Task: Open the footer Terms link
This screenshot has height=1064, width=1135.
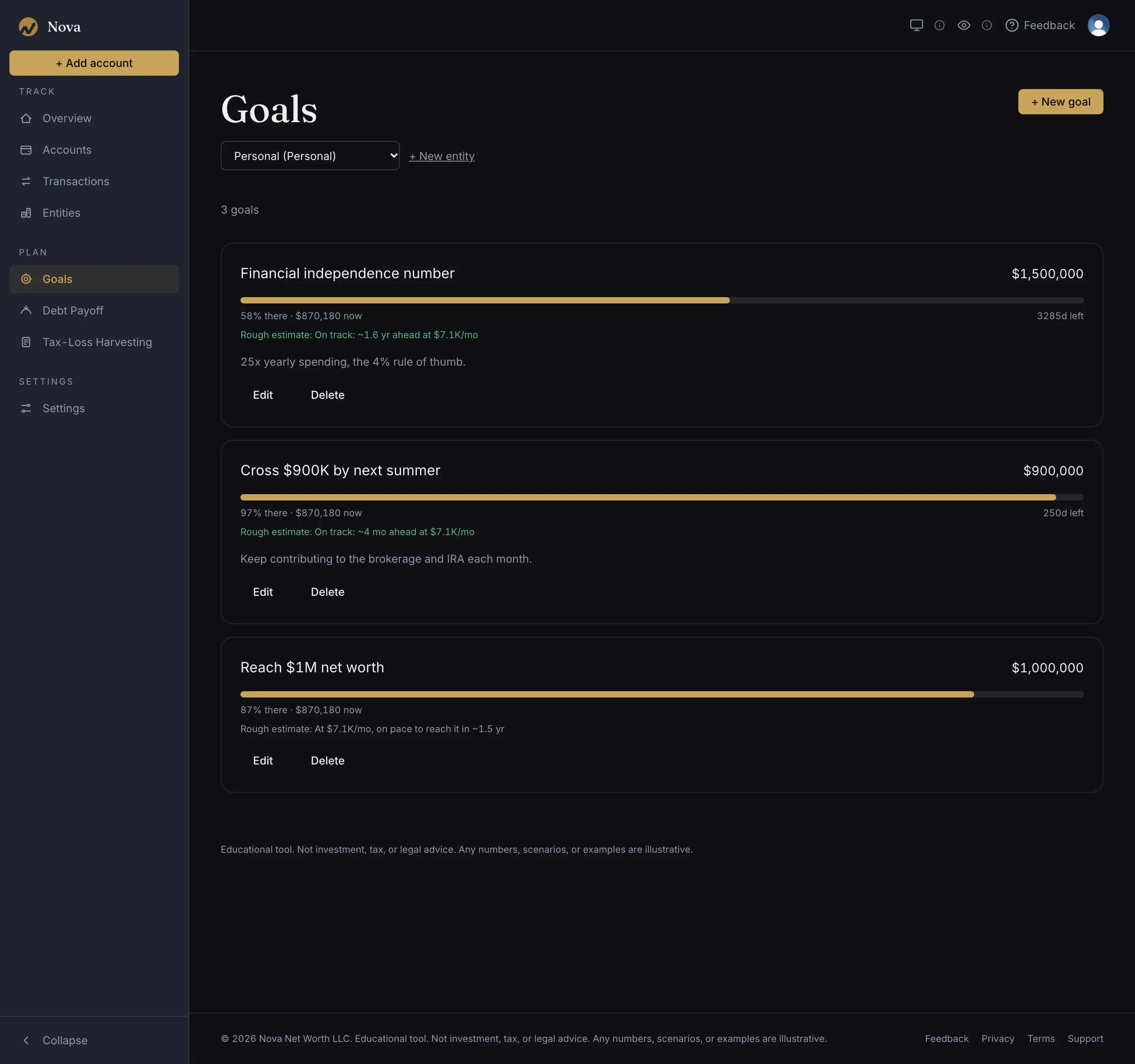Action: point(1041,1038)
